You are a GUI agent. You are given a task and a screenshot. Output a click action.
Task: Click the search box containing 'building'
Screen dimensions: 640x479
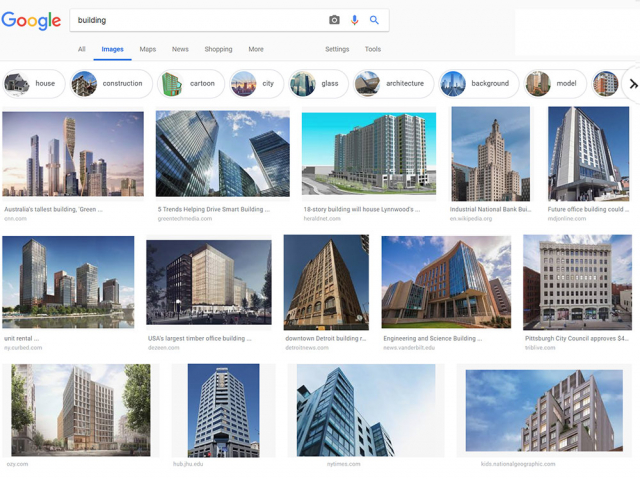[x=229, y=20]
